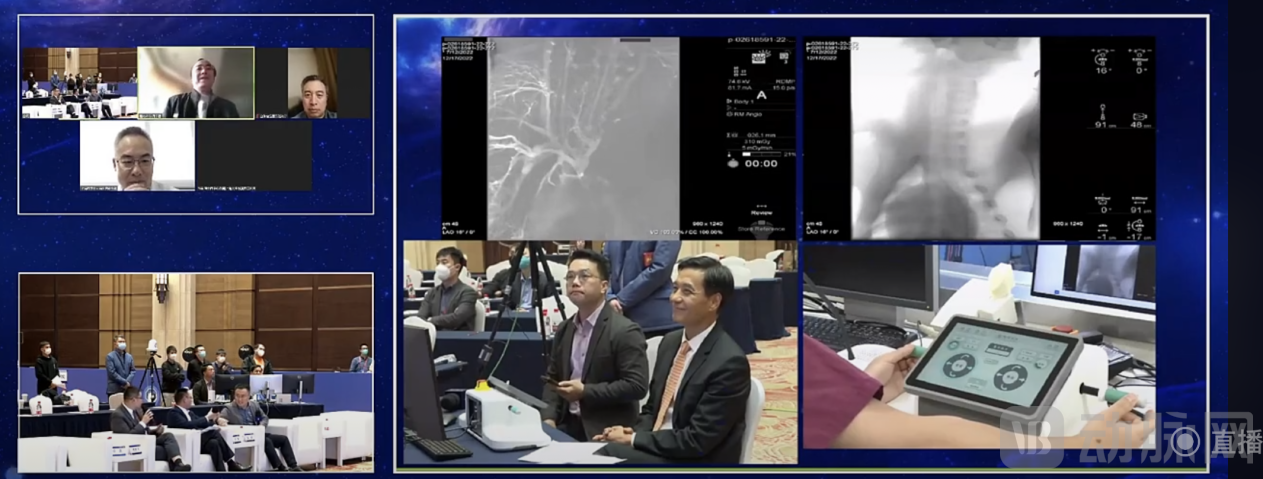1263x479 pixels.
Task: Select the participant with glasses in white room
Action: [137, 156]
